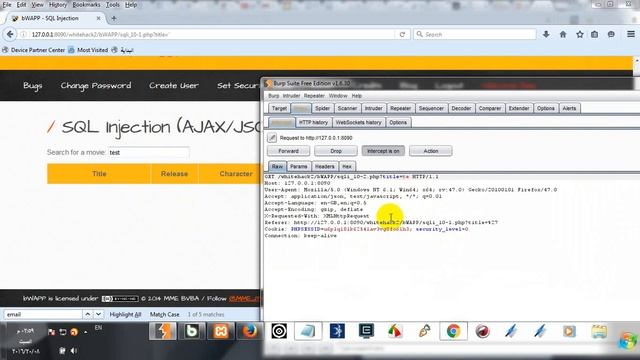Open the monitor icon app in taskbar
The image size is (640, 360).
coord(366,331)
